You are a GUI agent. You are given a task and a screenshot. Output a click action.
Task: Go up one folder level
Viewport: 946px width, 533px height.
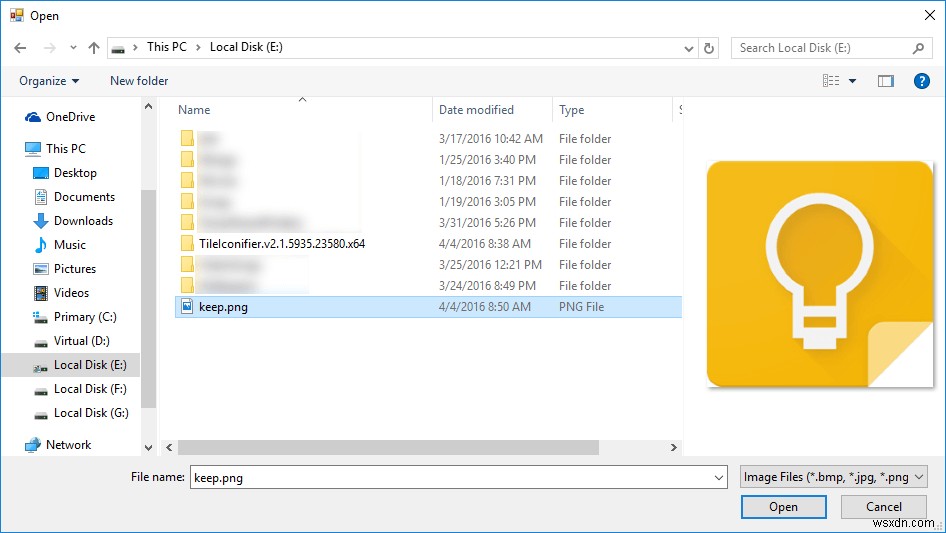tap(94, 48)
